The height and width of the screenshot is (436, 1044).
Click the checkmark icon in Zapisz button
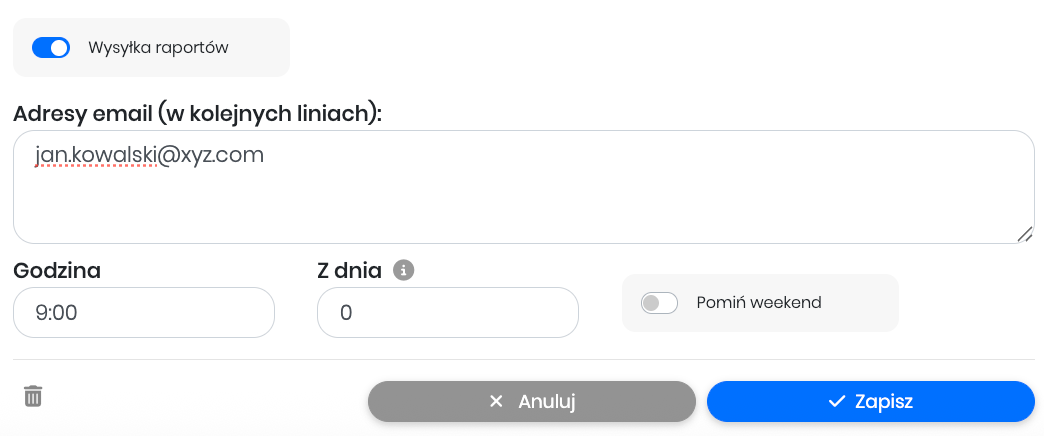837,402
